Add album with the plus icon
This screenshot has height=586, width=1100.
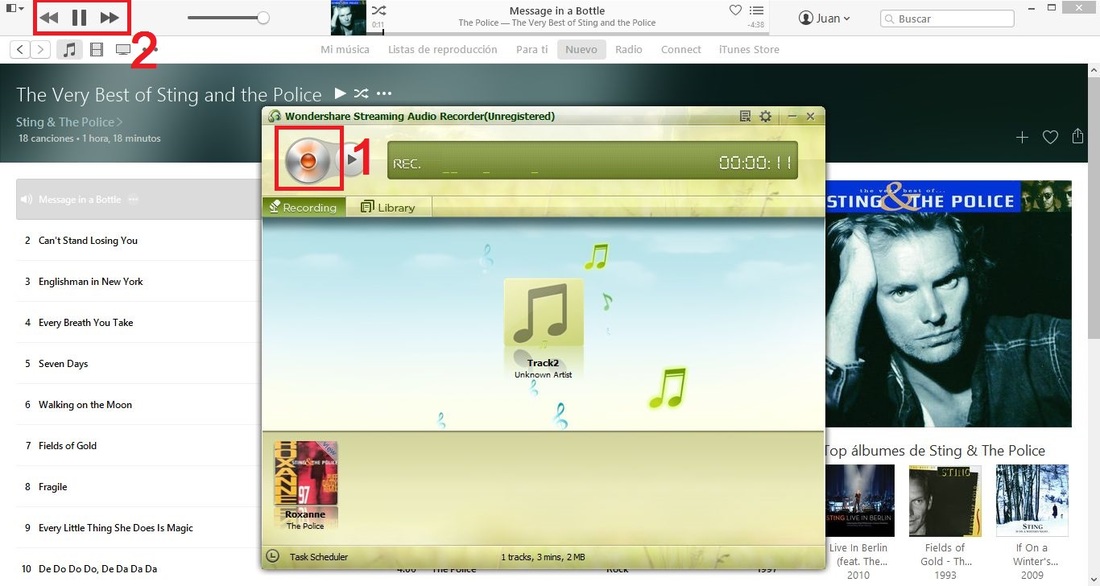(1022, 138)
